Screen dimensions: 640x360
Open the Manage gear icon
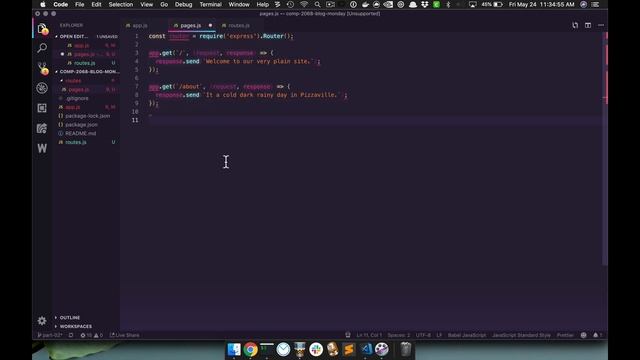42,321
